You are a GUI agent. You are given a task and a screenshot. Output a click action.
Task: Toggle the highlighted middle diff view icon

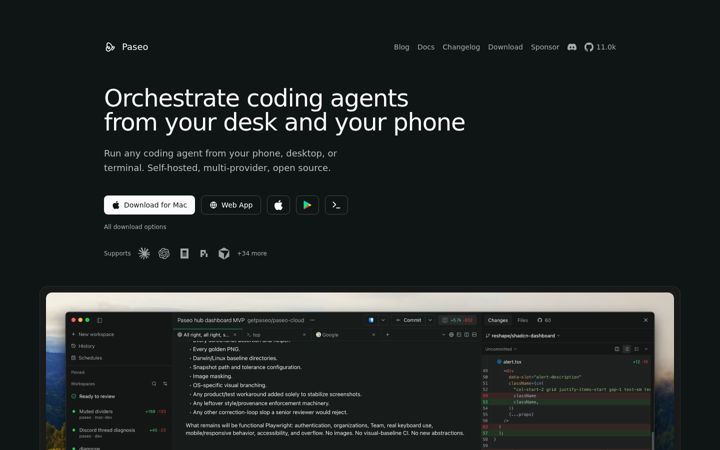click(627, 349)
